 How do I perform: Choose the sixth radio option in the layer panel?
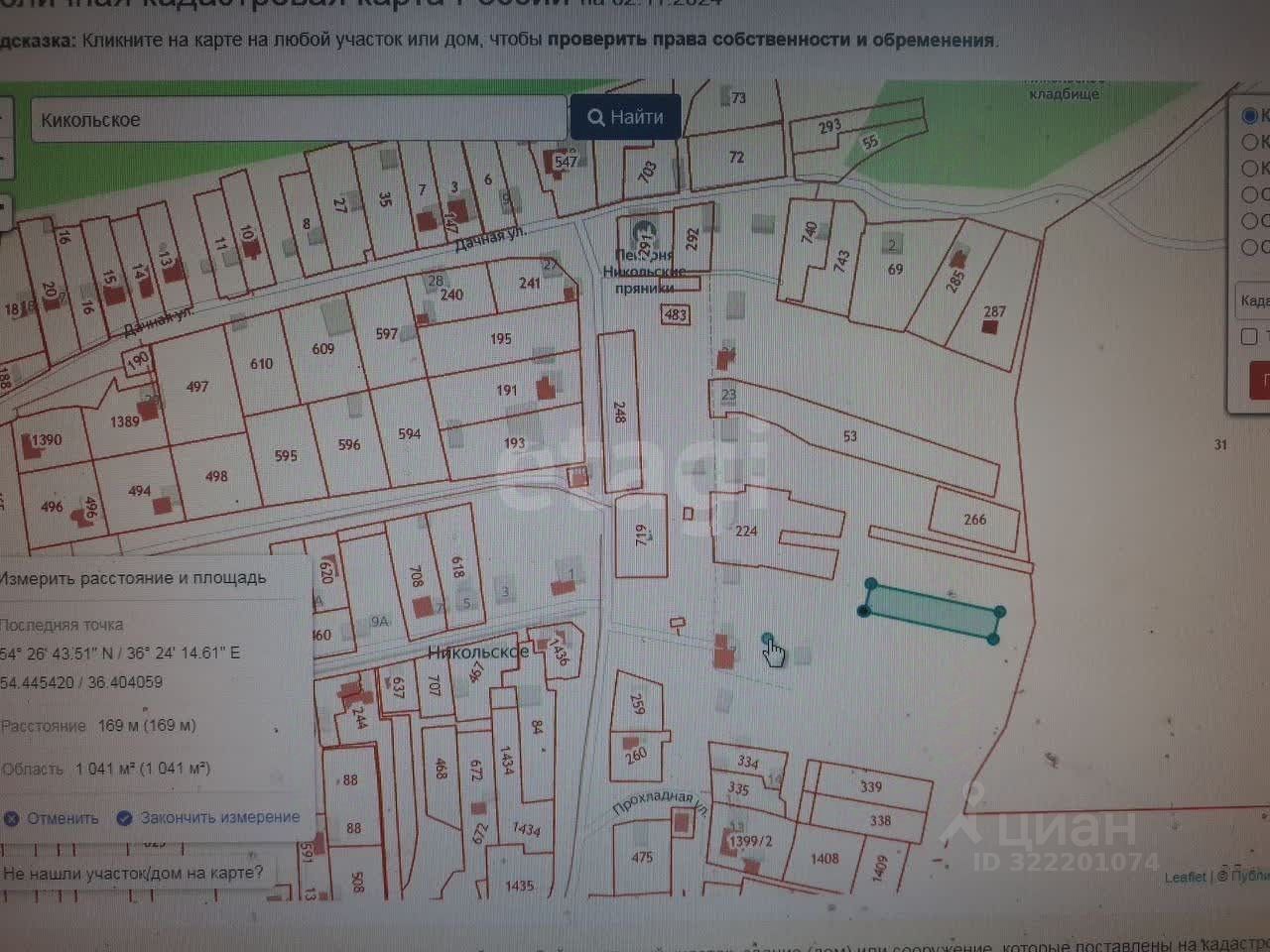[1250, 246]
